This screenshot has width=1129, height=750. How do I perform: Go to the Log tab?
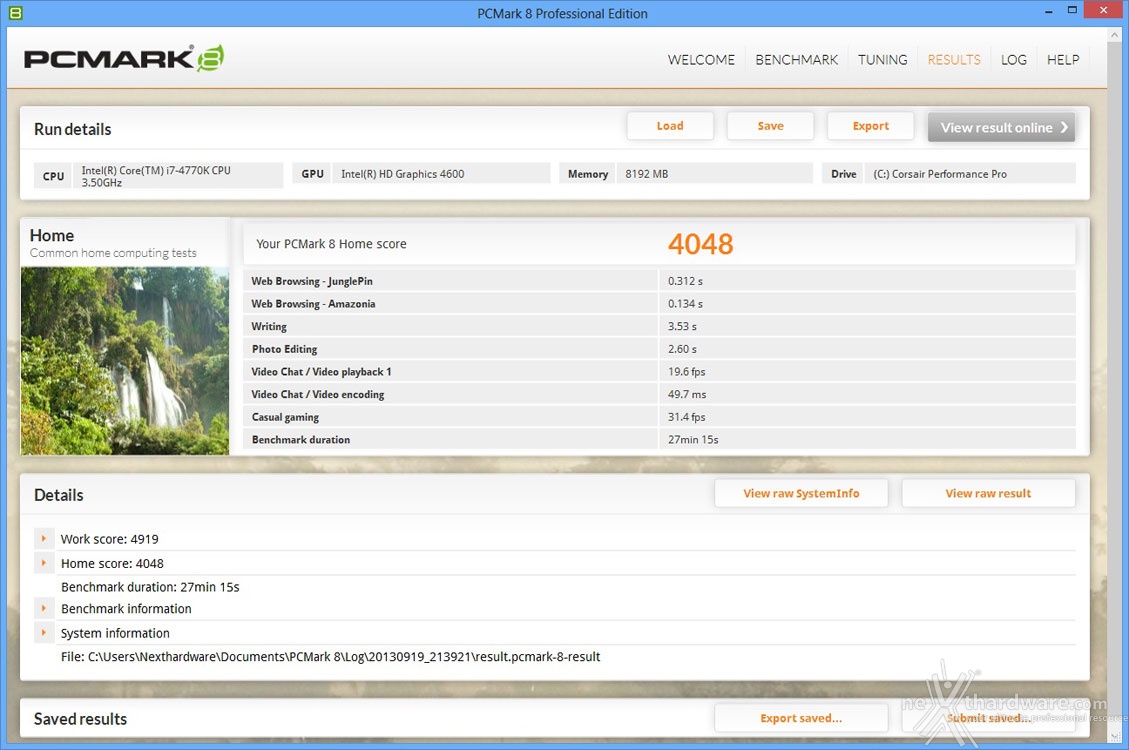(x=1014, y=60)
